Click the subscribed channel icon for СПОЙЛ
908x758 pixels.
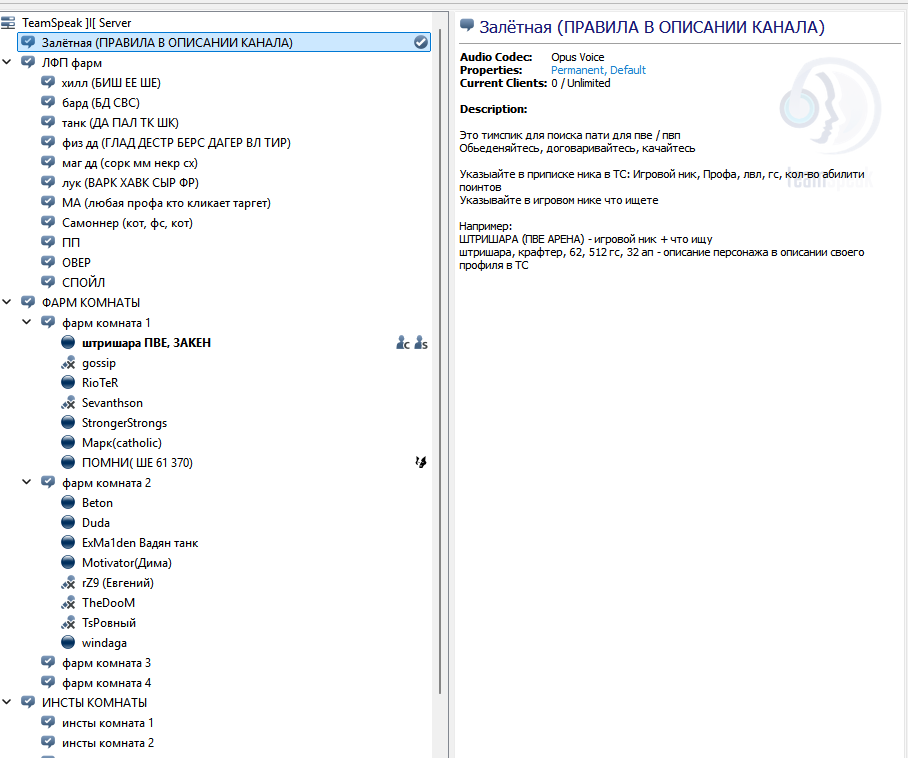click(x=48, y=282)
